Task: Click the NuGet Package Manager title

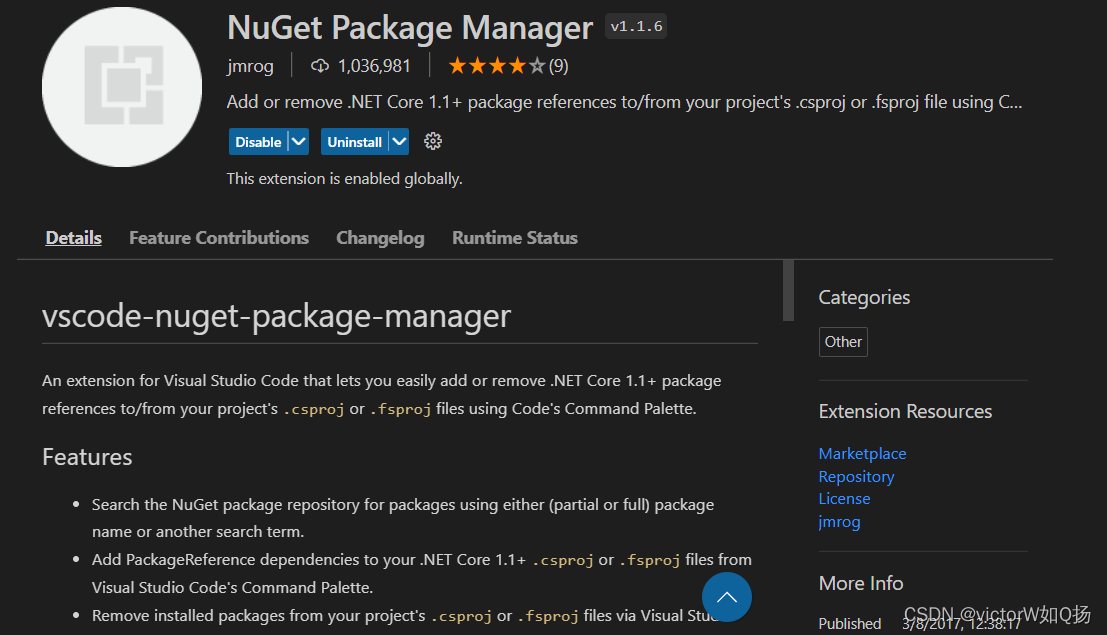Action: 410,28
